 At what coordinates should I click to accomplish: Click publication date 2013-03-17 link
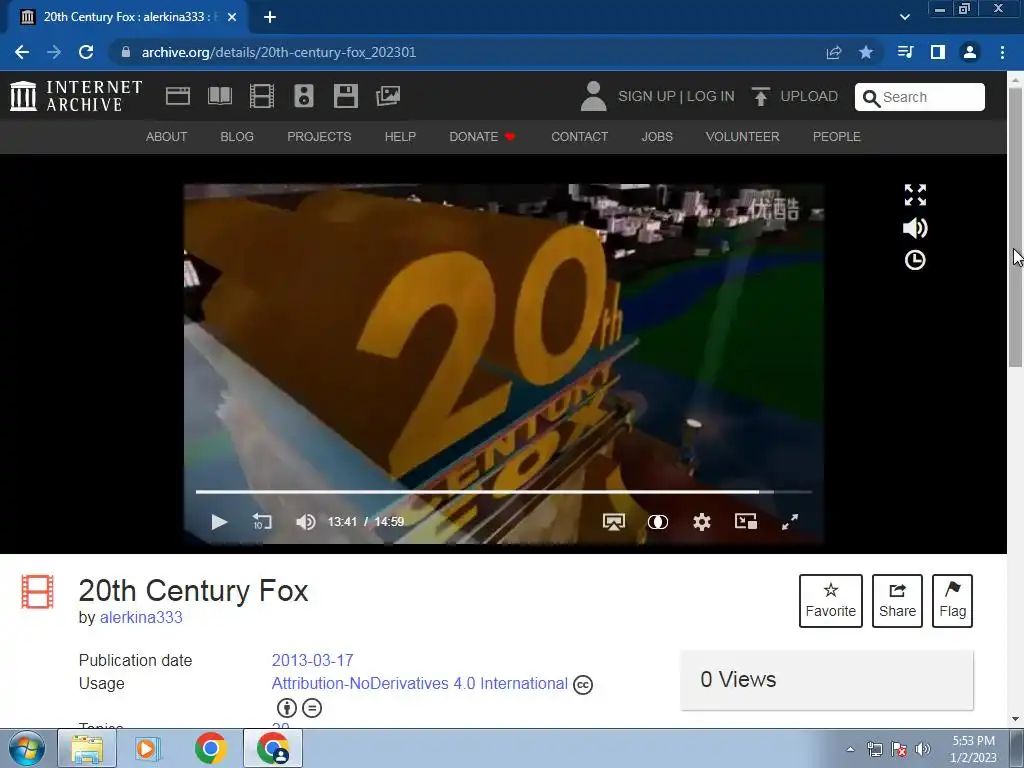tap(312, 660)
